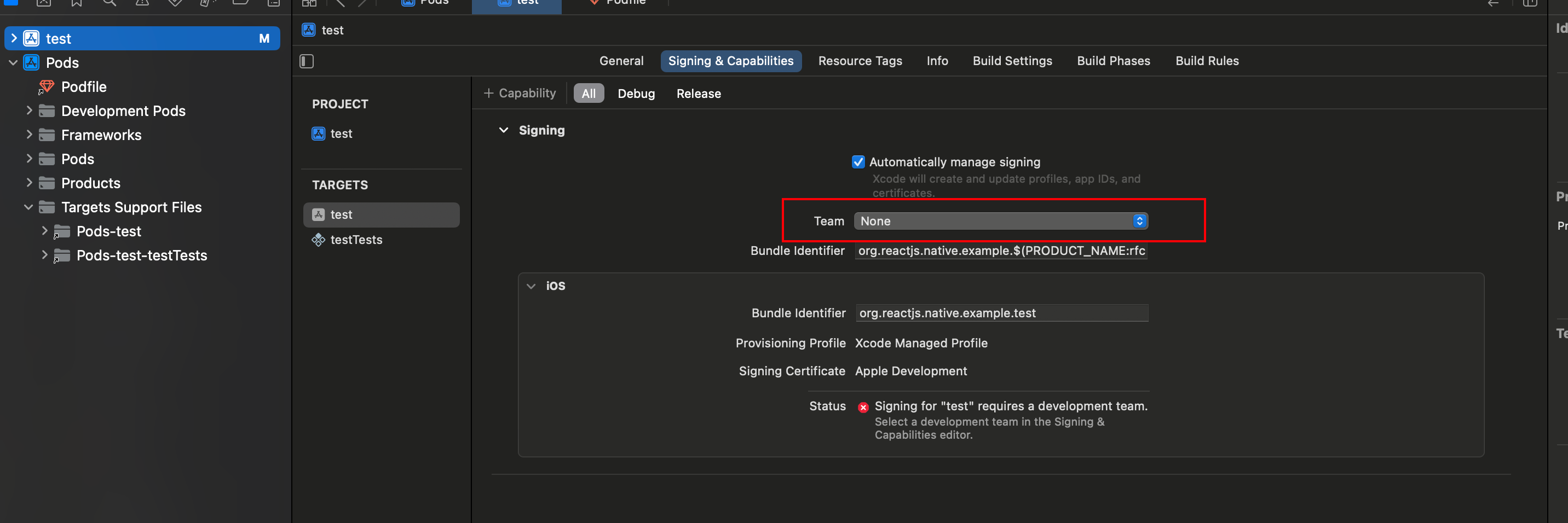Open the Team dropdown showing None

[1001, 222]
